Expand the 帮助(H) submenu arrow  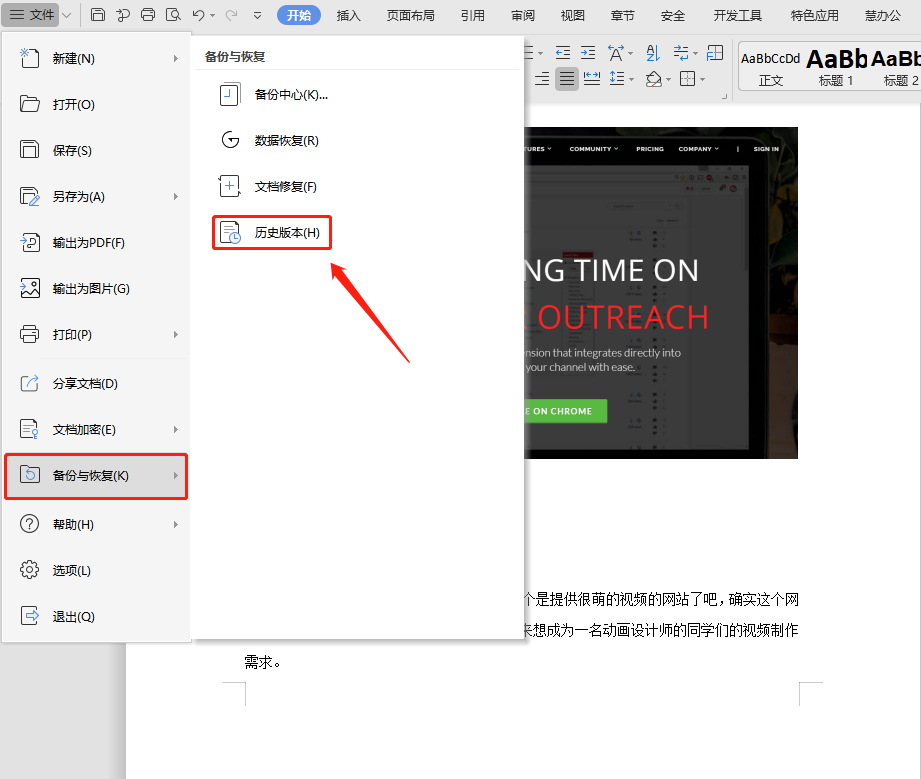pyautogui.click(x=176, y=524)
